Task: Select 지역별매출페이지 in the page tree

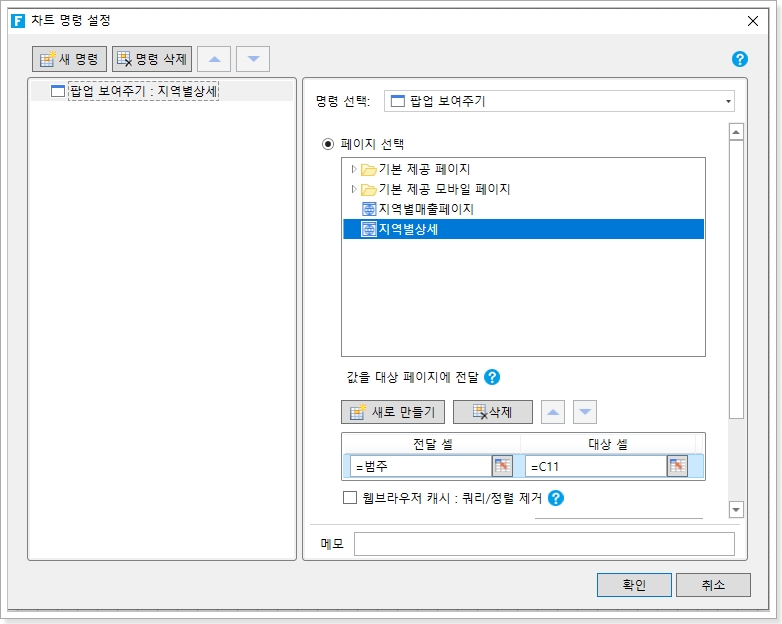Action: pyautogui.click(x=425, y=209)
